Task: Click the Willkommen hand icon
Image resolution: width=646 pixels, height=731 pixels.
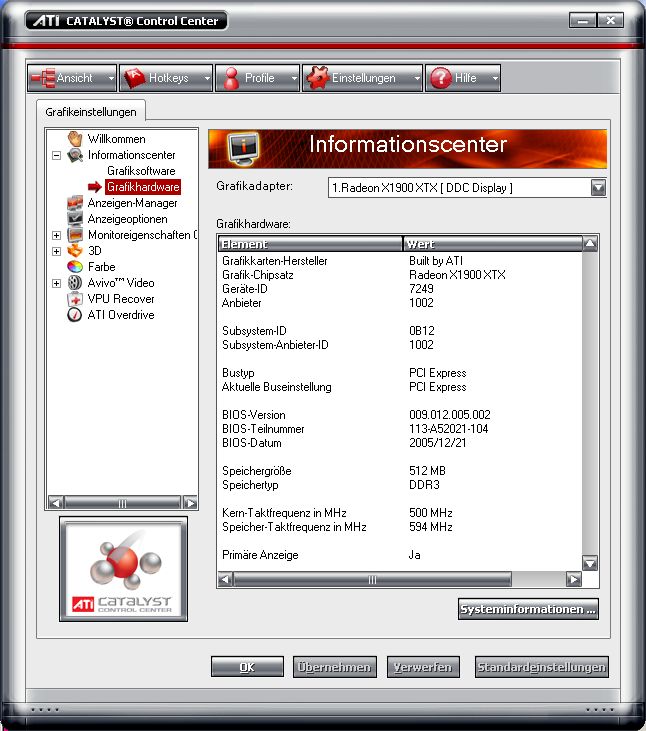Action: [x=75, y=138]
